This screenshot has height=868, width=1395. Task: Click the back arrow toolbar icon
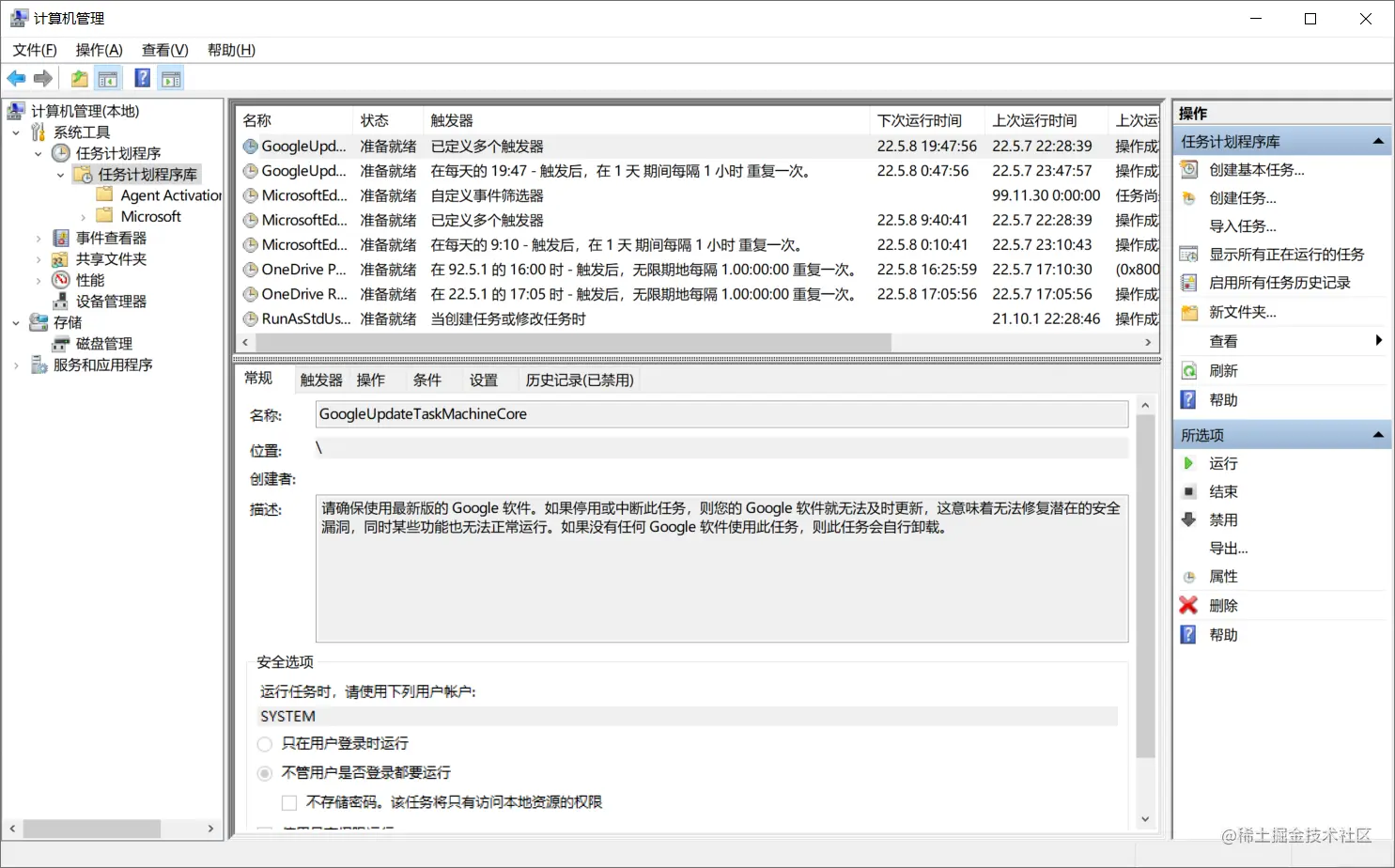[x=16, y=79]
